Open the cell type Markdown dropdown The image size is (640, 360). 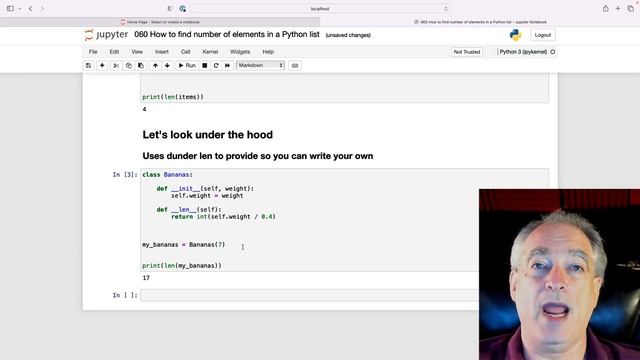pyautogui.click(x=260, y=65)
